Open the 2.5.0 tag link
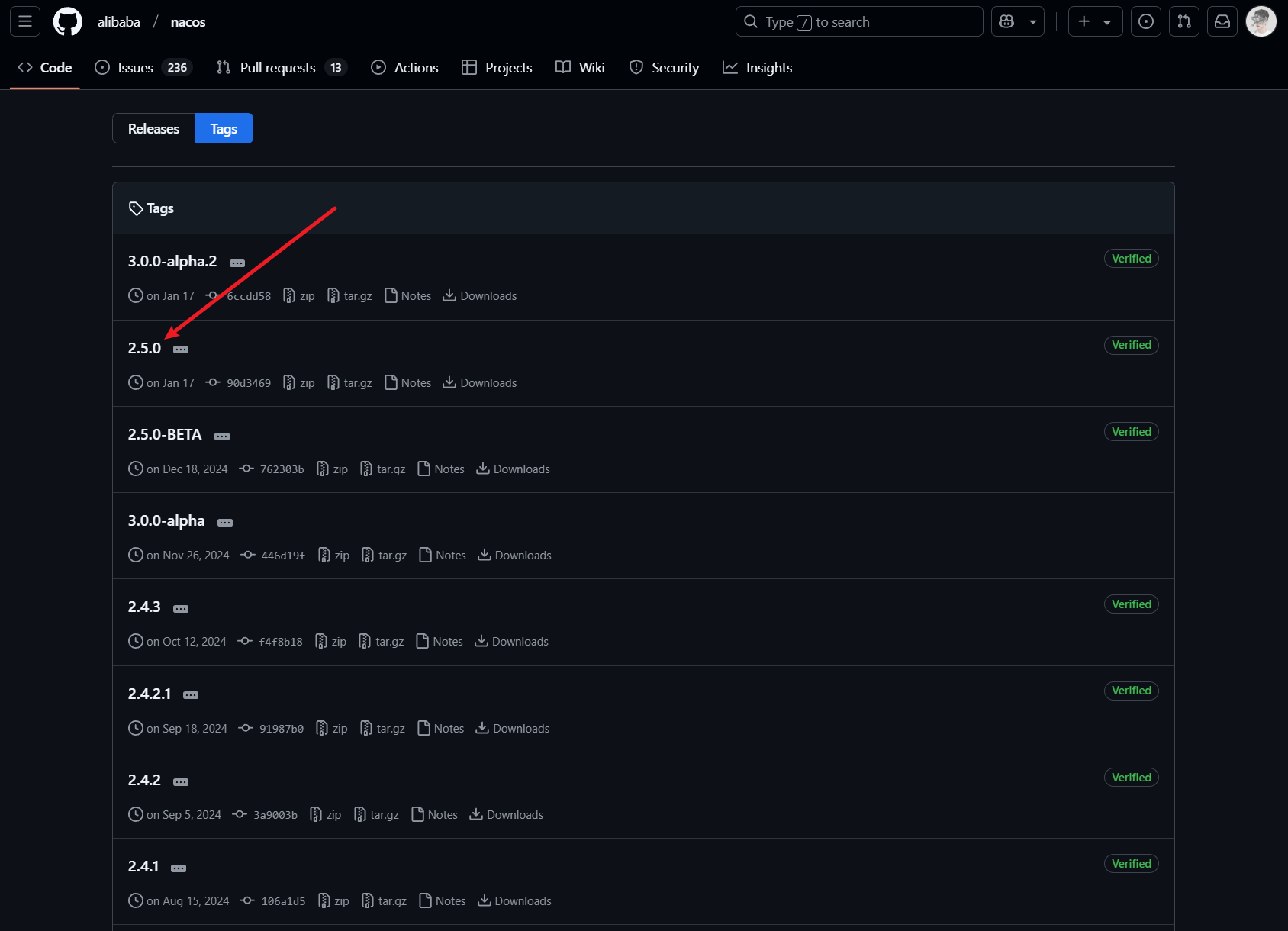This screenshot has width=1288, height=931. (x=144, y=348)
